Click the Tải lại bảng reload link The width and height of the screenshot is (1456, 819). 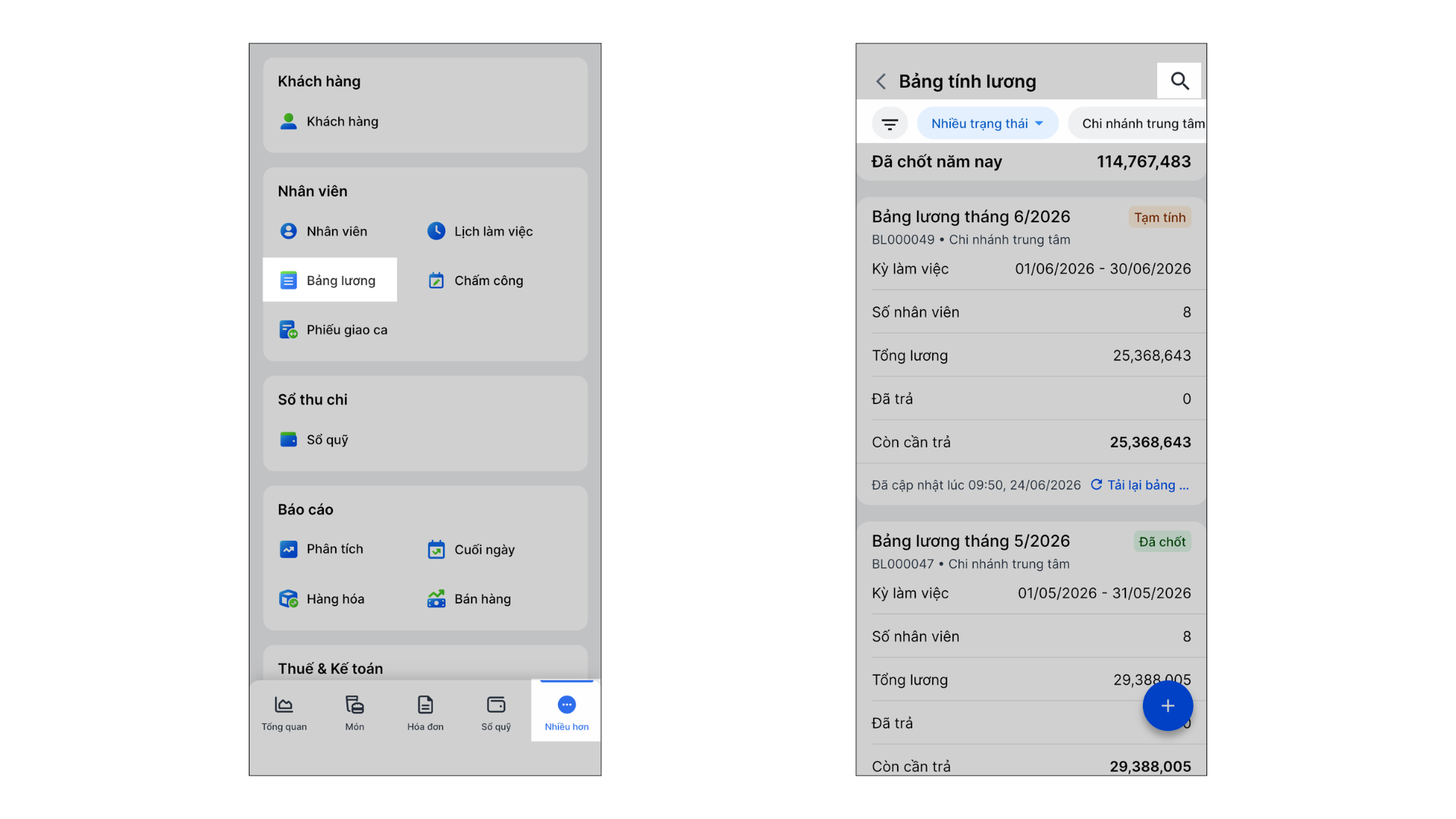[1140, 485]
